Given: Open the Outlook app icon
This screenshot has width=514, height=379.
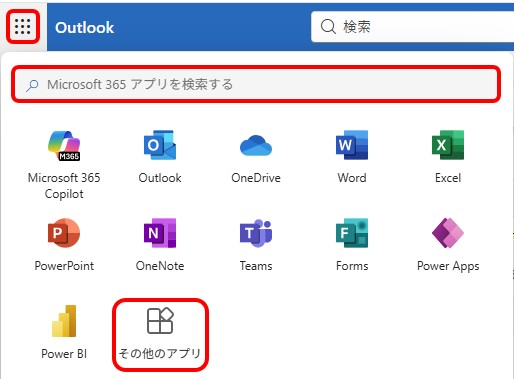Looking at the screenshot, I should (160, 145).
